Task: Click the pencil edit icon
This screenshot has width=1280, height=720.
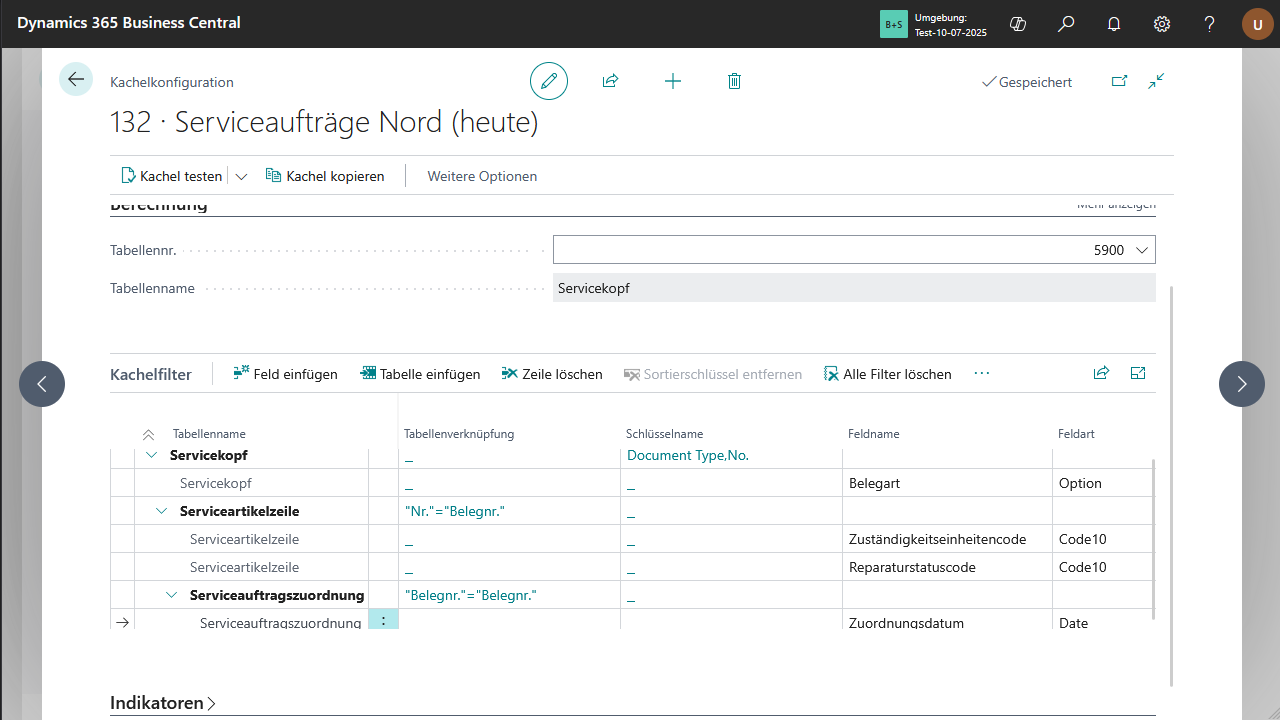Action: (549, 81)
